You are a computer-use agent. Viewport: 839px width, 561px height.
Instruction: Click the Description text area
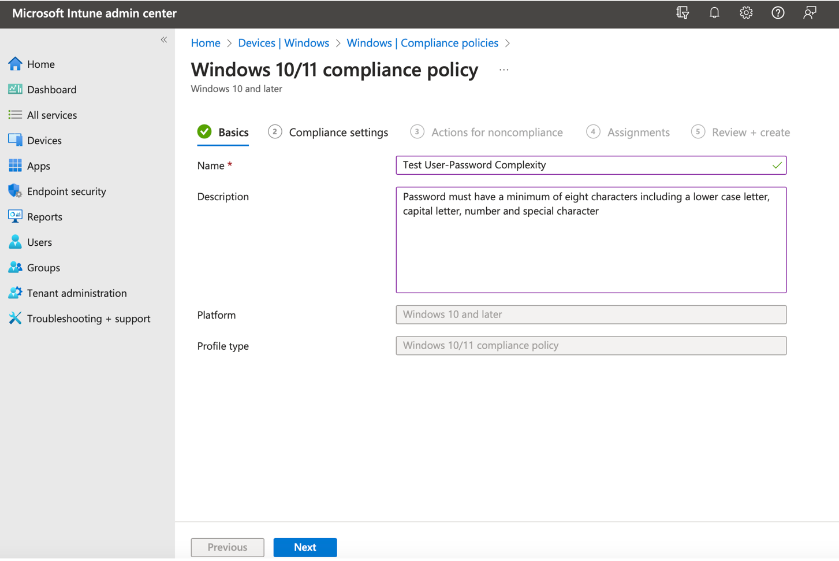[x=591, y=239]
